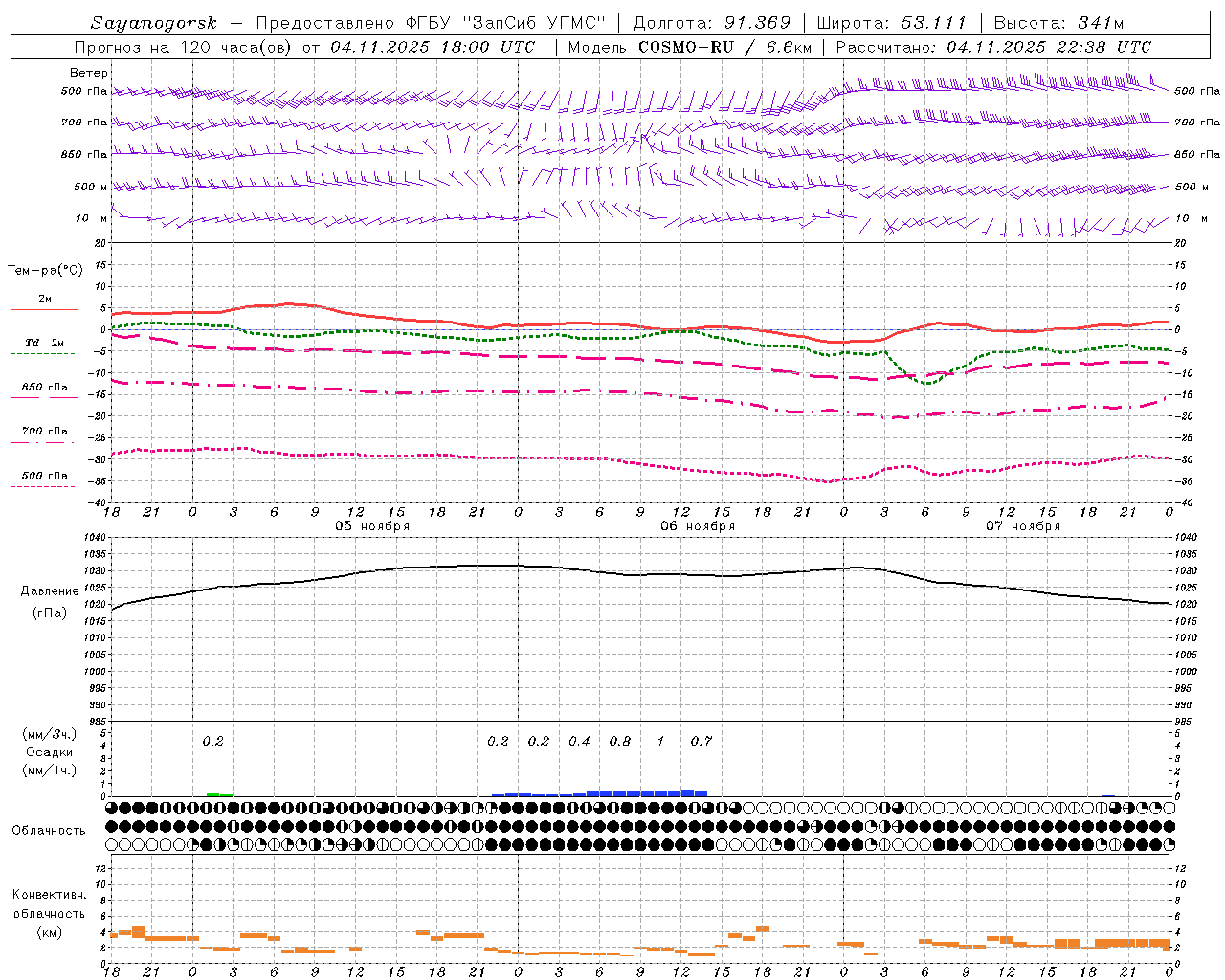Click the Осадки precipitation label
Screen dimensions: 1225x980
click(50, 752)
